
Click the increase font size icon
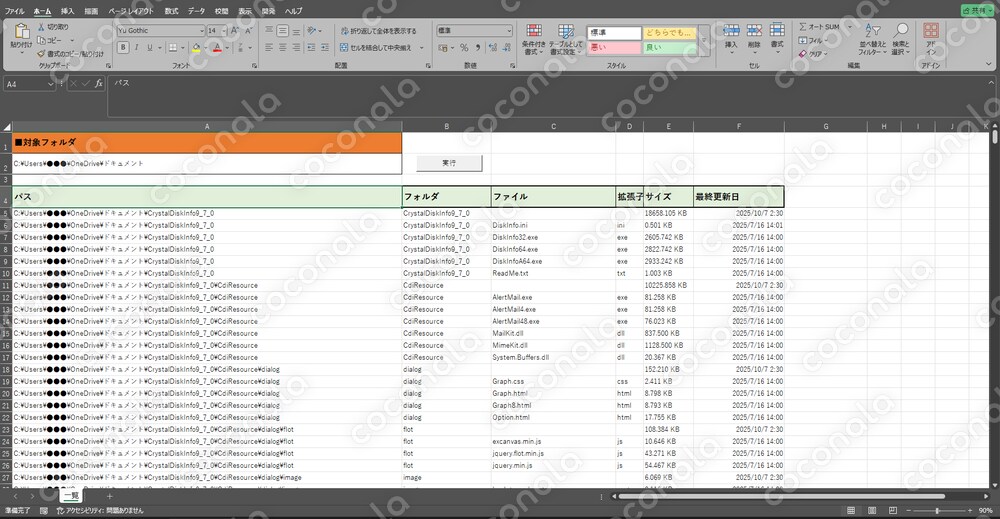point(235,31)
